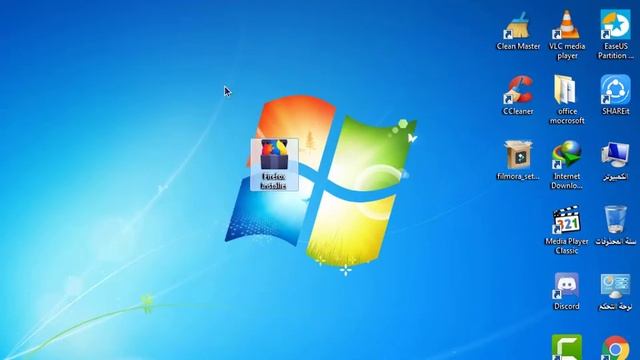The image size is (640, 360).
Task: Click the SHAREit shortcut icon
Action: point(615,90)
